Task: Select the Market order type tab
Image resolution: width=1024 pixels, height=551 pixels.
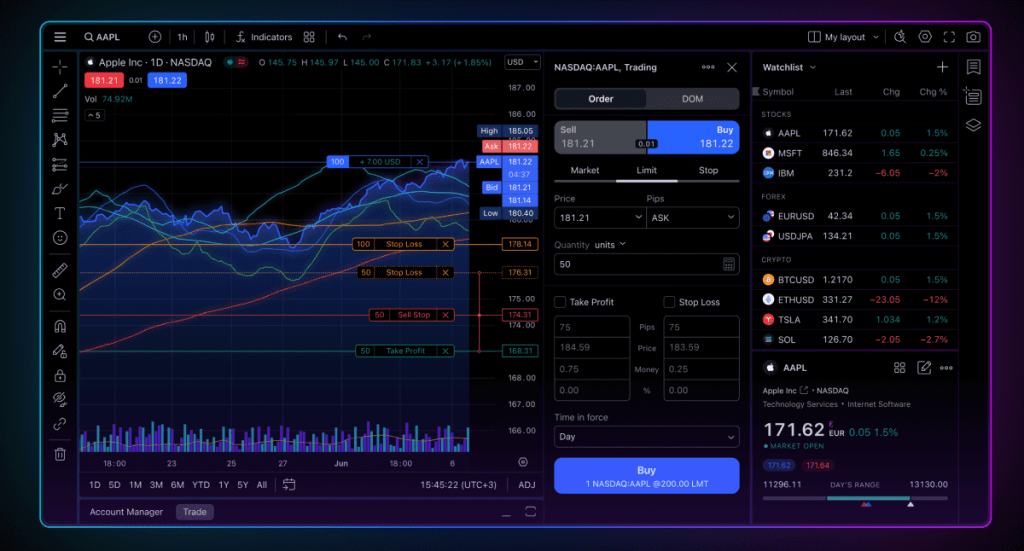Action: pyautogui.click(x=585, y=170)
